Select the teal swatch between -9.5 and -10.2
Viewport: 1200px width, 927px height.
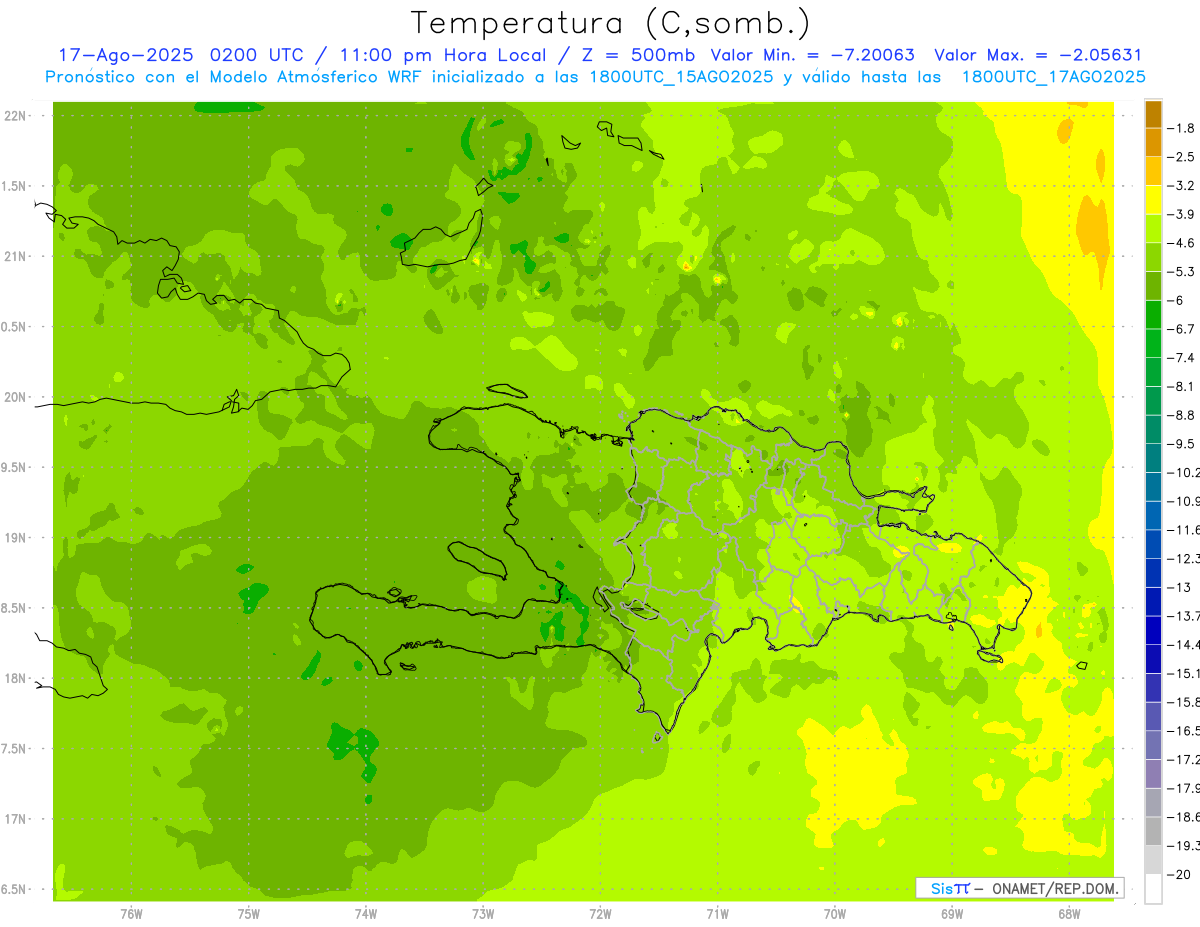pos(1153,458)
